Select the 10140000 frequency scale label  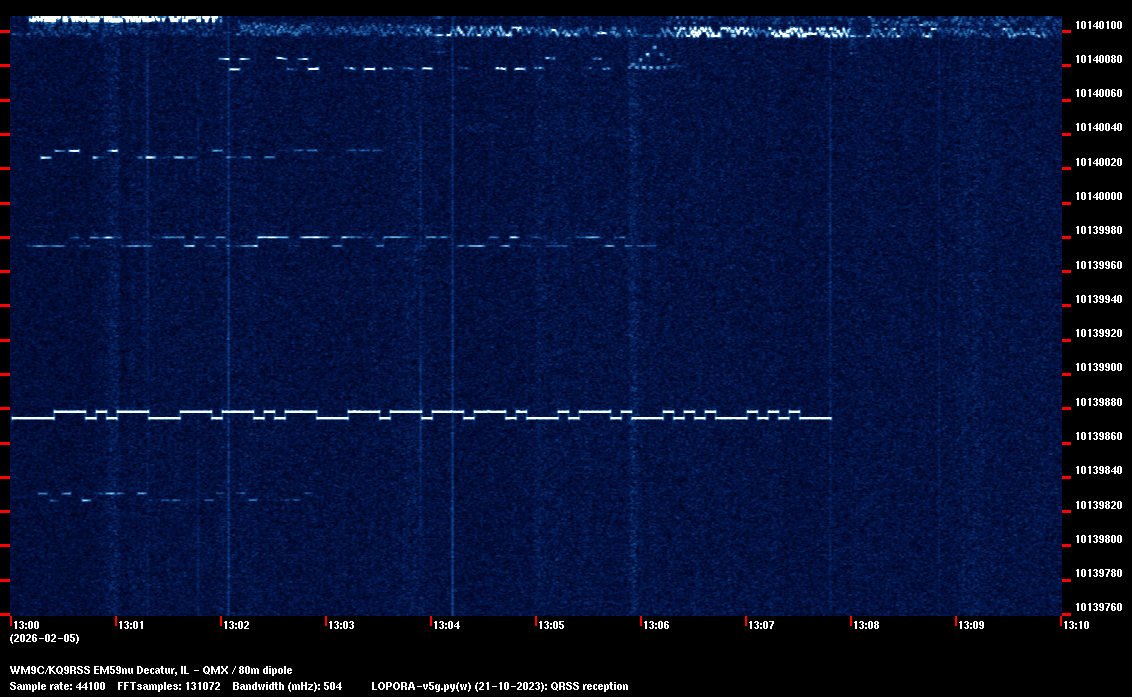[x=1098, y=197]
